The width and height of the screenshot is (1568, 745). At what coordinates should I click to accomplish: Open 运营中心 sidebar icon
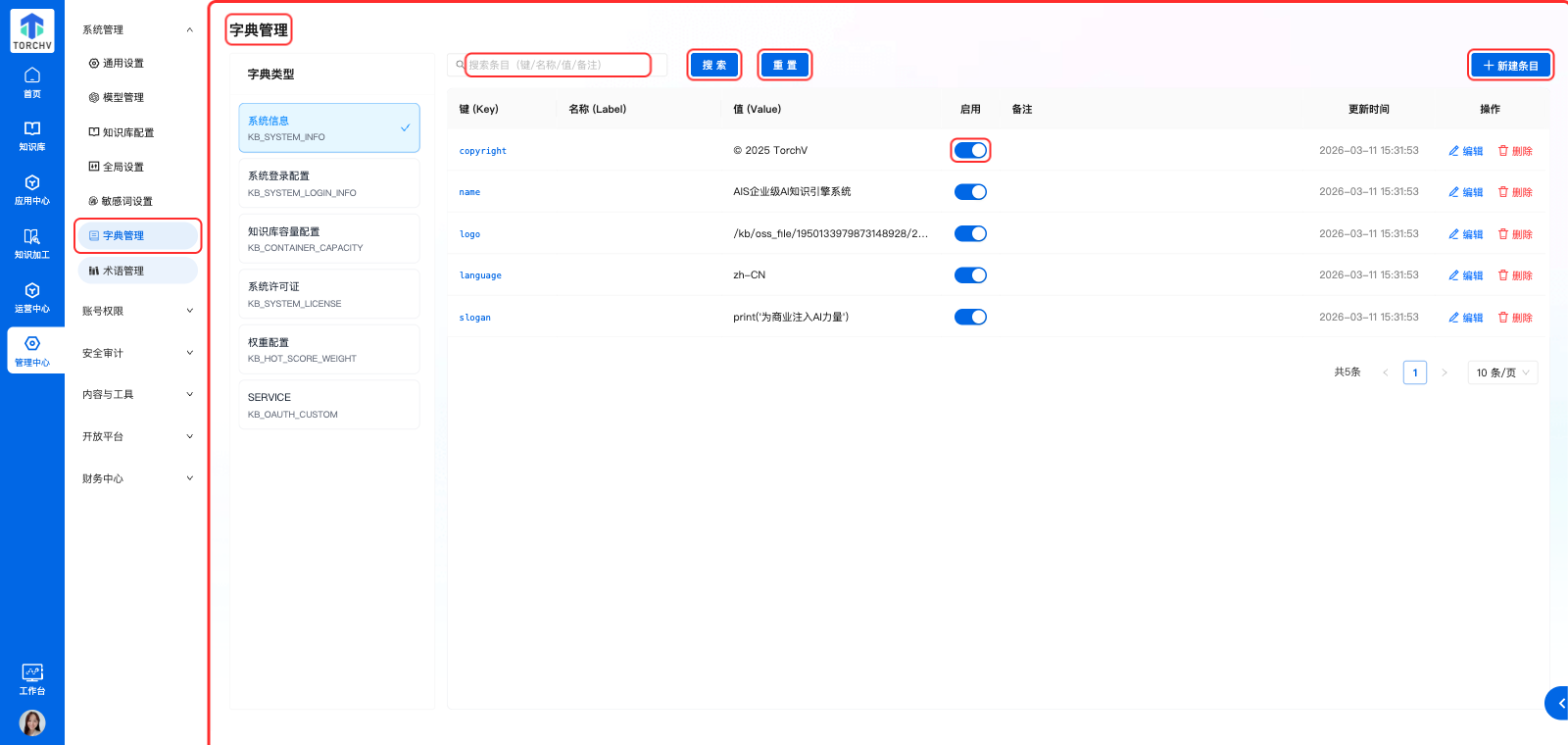32,298
